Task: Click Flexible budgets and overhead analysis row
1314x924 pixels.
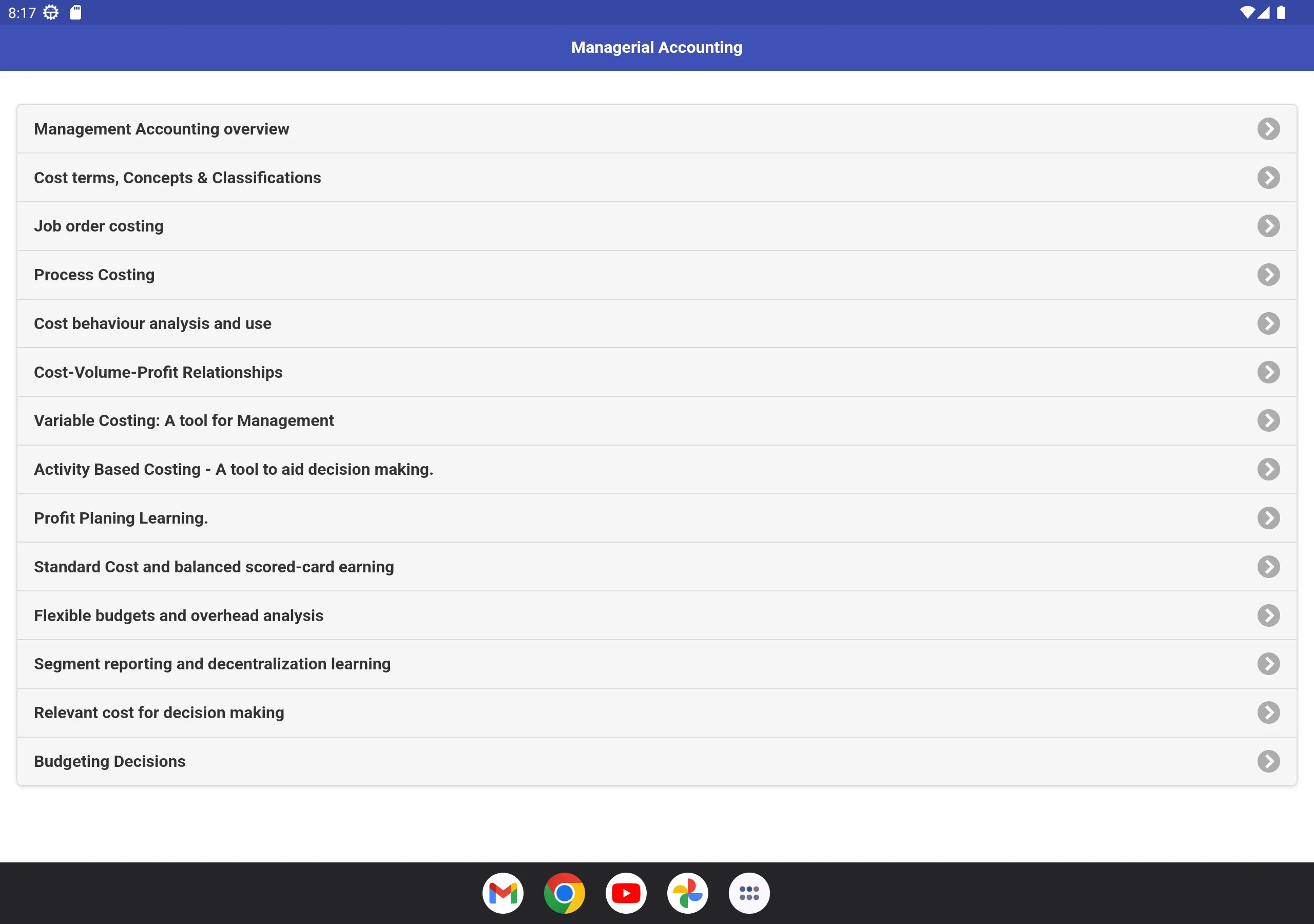Action: 656,615
